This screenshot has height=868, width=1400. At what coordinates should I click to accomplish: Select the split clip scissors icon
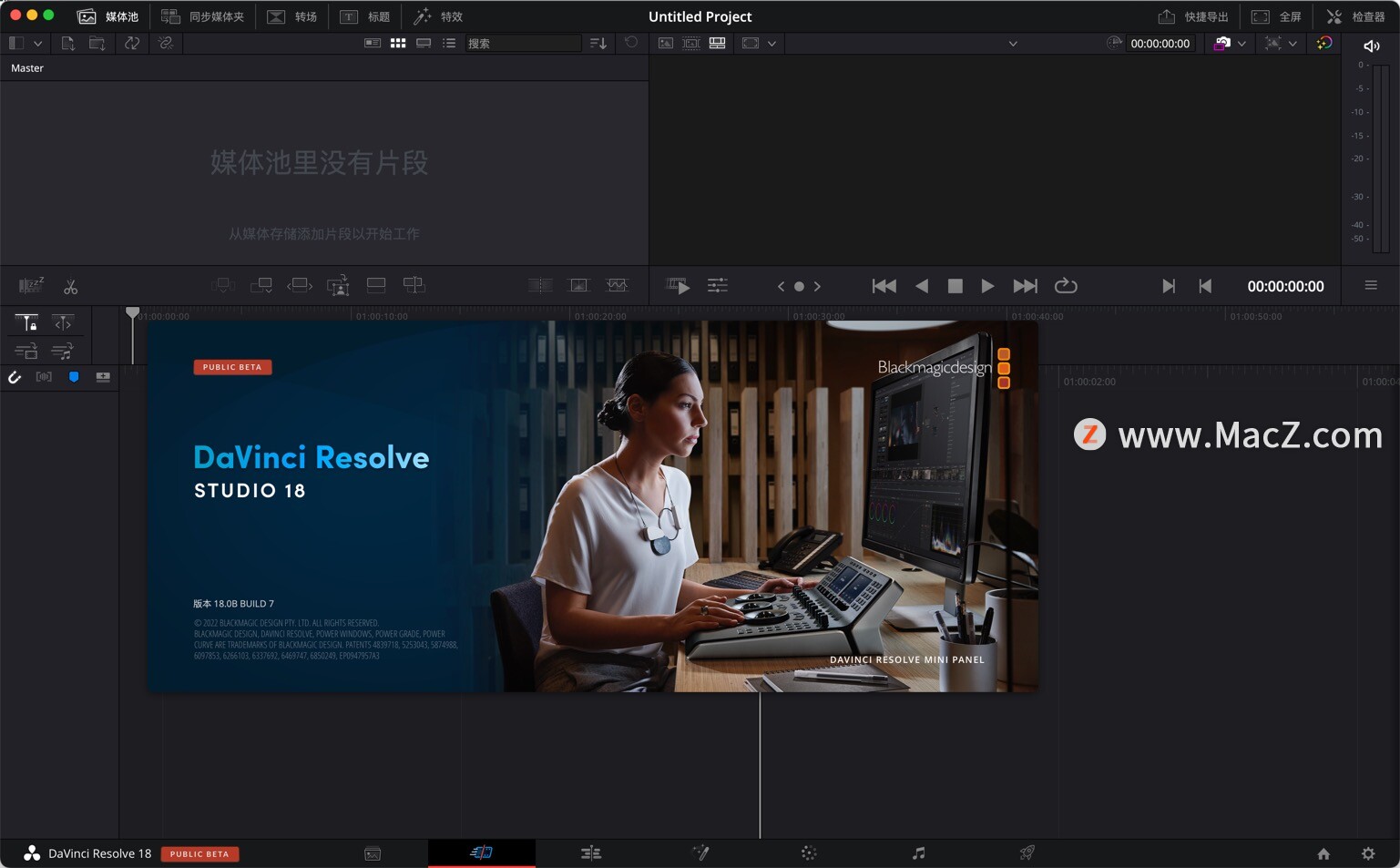click(70, 287)
